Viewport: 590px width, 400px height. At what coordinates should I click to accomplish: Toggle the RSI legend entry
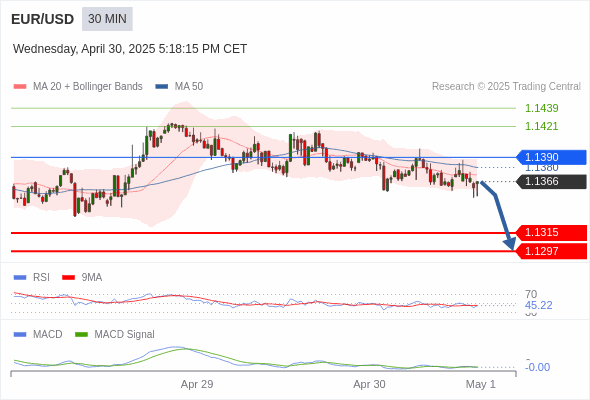(x=32, y=277)
